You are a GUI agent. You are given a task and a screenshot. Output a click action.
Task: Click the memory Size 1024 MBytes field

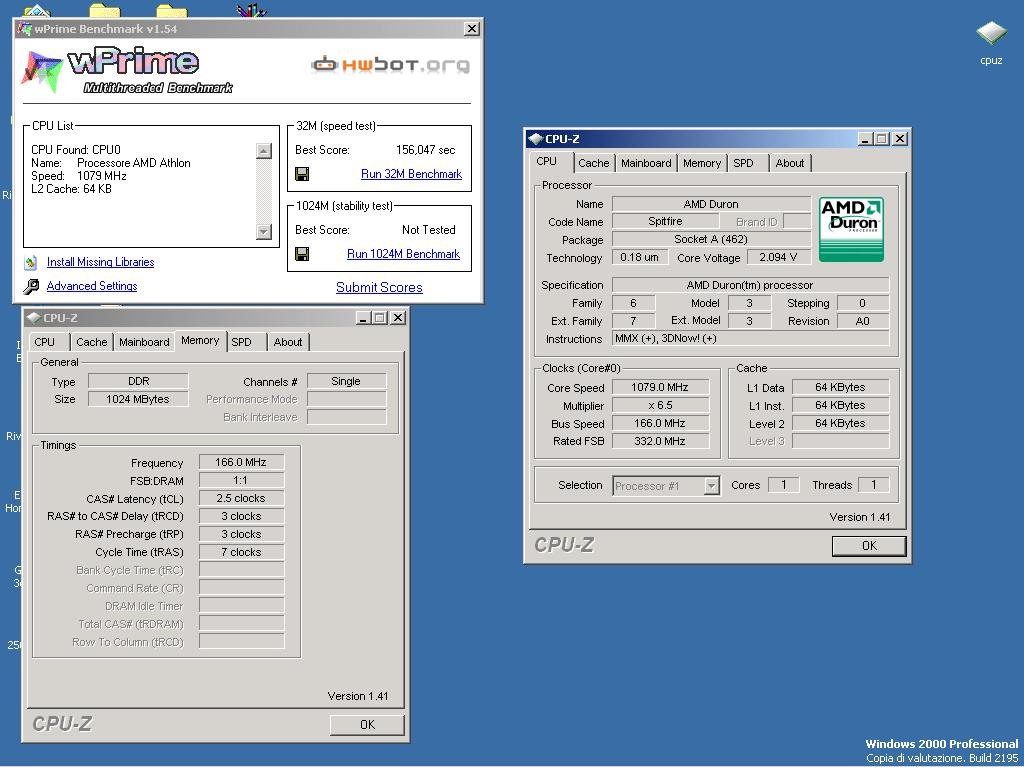click(x=138, y=399)
